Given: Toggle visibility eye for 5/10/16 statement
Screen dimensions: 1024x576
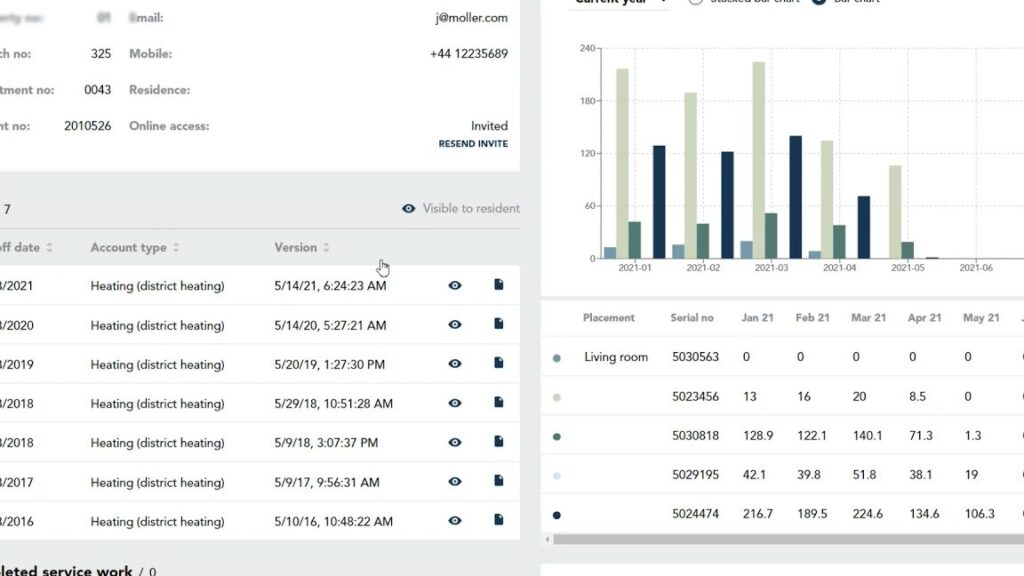Looking at the screenshot, I should coord(455,520).
